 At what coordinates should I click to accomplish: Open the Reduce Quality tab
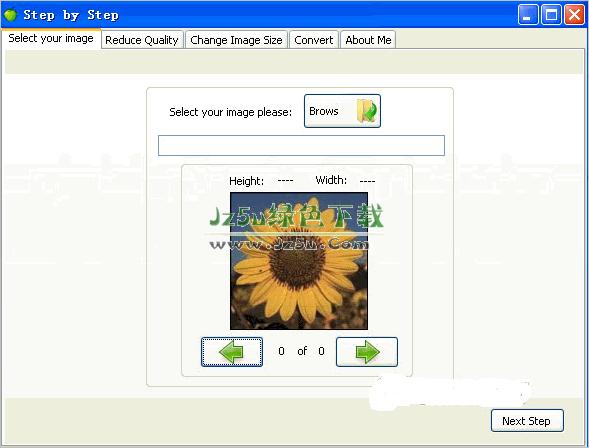tap(142, 40)
